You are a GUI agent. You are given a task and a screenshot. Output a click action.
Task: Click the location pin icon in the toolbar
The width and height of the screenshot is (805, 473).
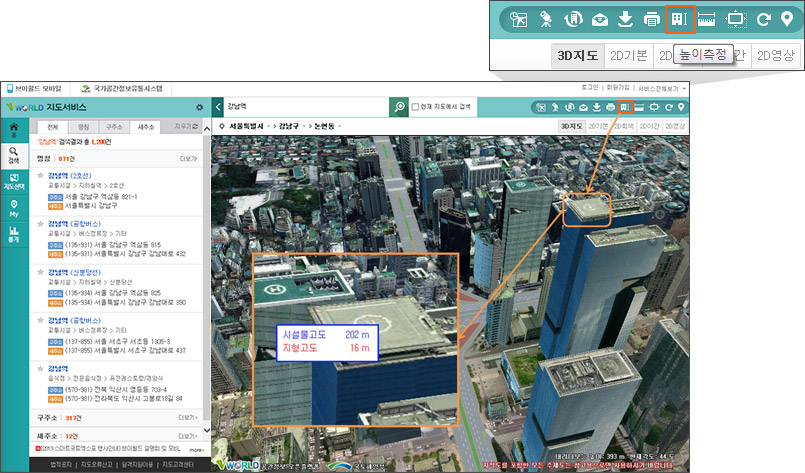pos(681,107)
